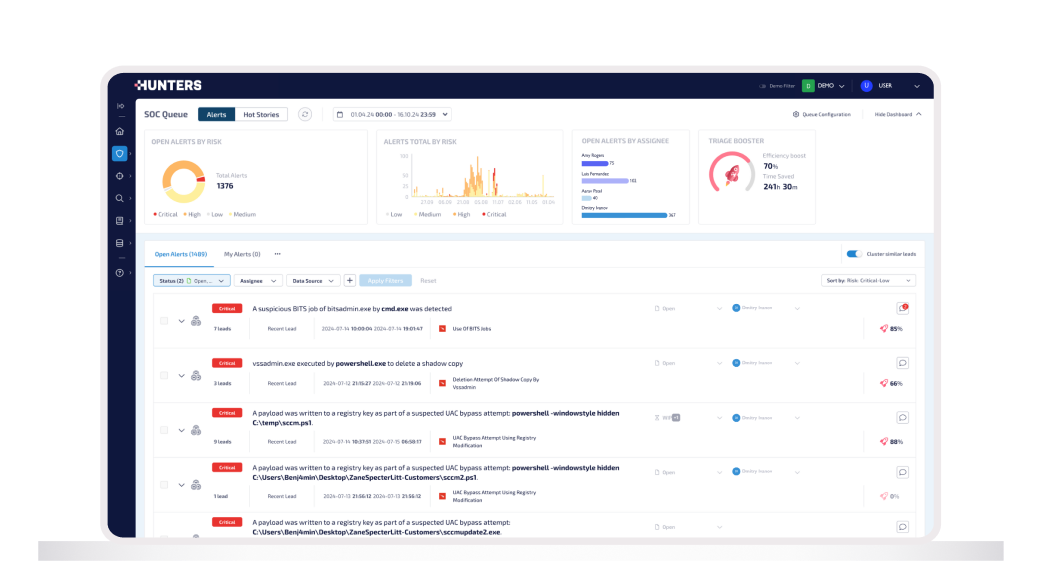Screen dimensions: 1042x561
Task: Click the Home icon in the sidebar
Action: click(120, 131)
